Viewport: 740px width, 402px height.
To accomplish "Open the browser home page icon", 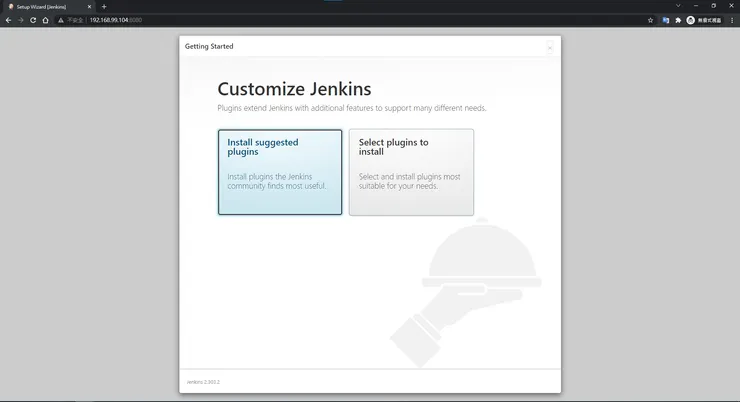I will 45,20.
